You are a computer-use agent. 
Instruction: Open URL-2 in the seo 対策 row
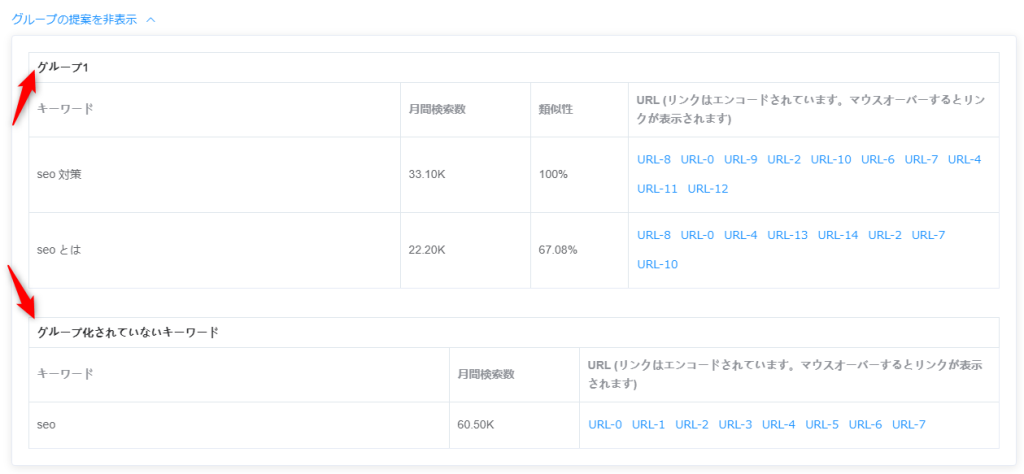pyautogui.click(x=784, y=159)
